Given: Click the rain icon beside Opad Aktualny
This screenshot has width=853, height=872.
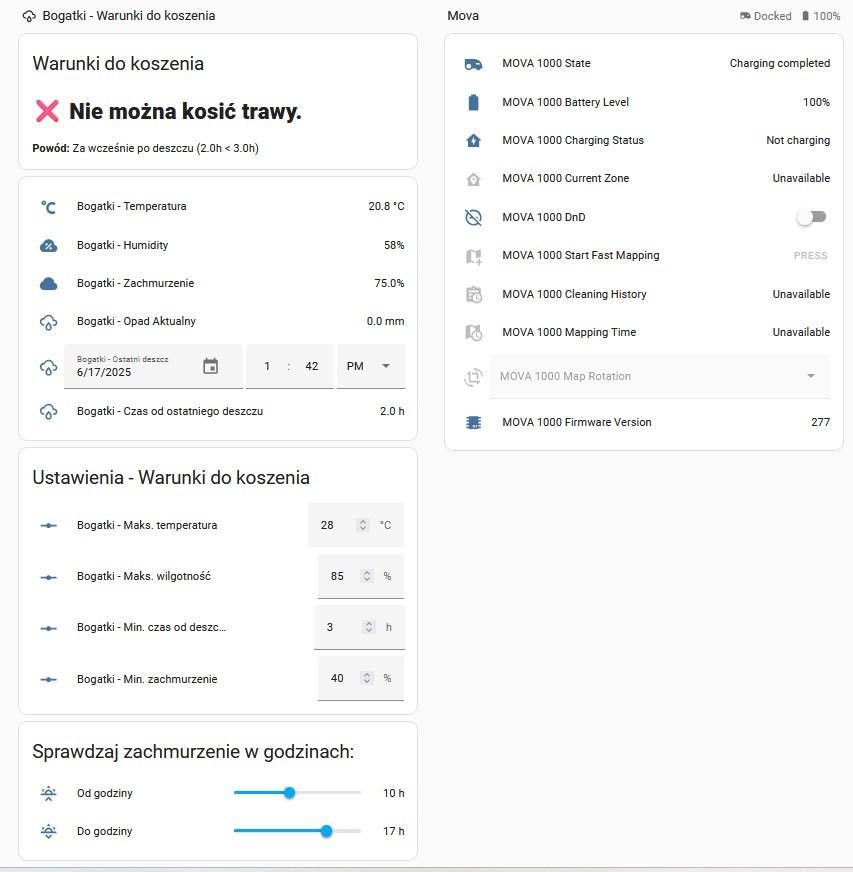Looking at the screenshot, I should pyautogui.click(x=48, y=322).
